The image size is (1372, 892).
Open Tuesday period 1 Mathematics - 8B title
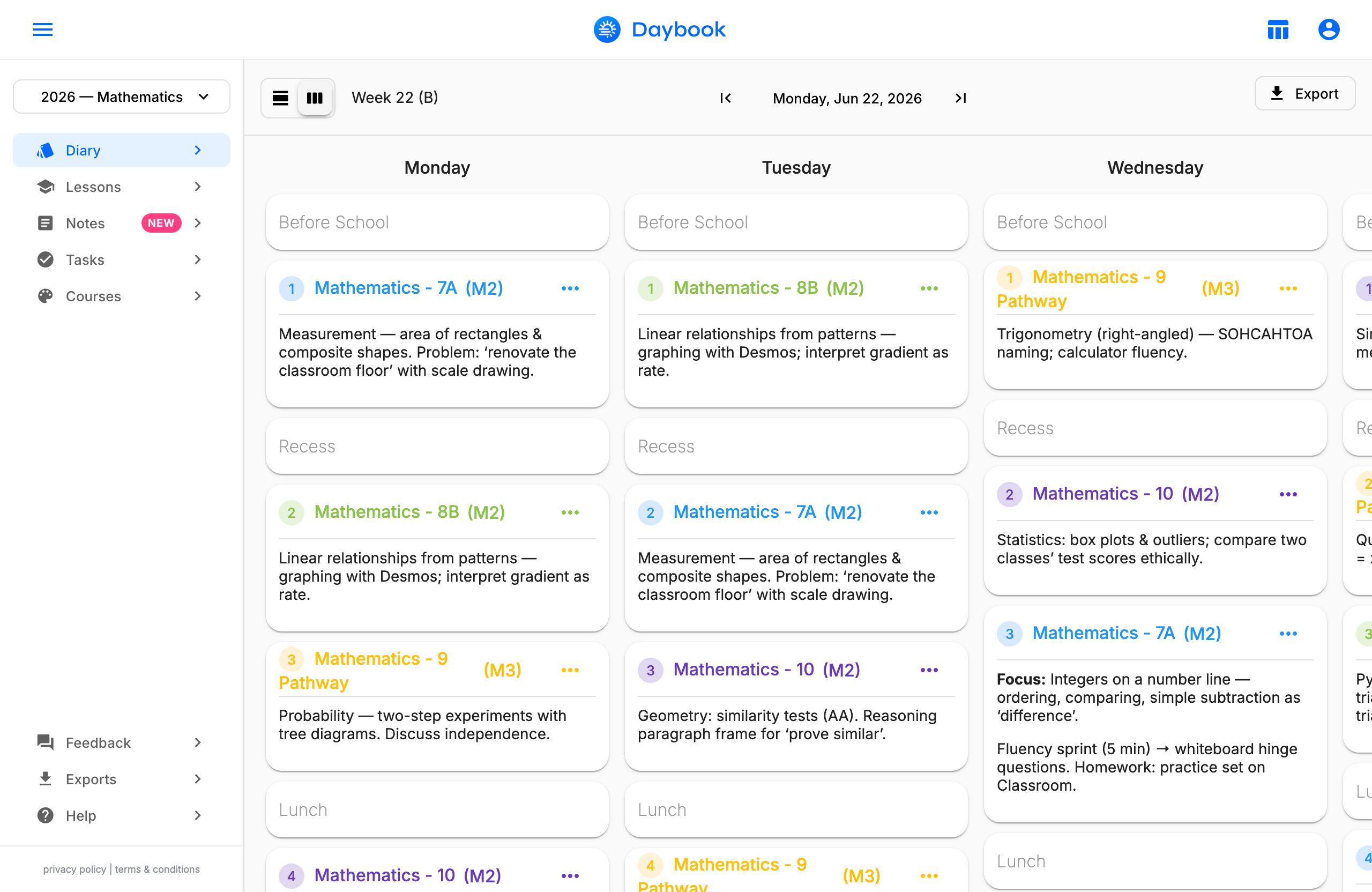tap(745, 288)
